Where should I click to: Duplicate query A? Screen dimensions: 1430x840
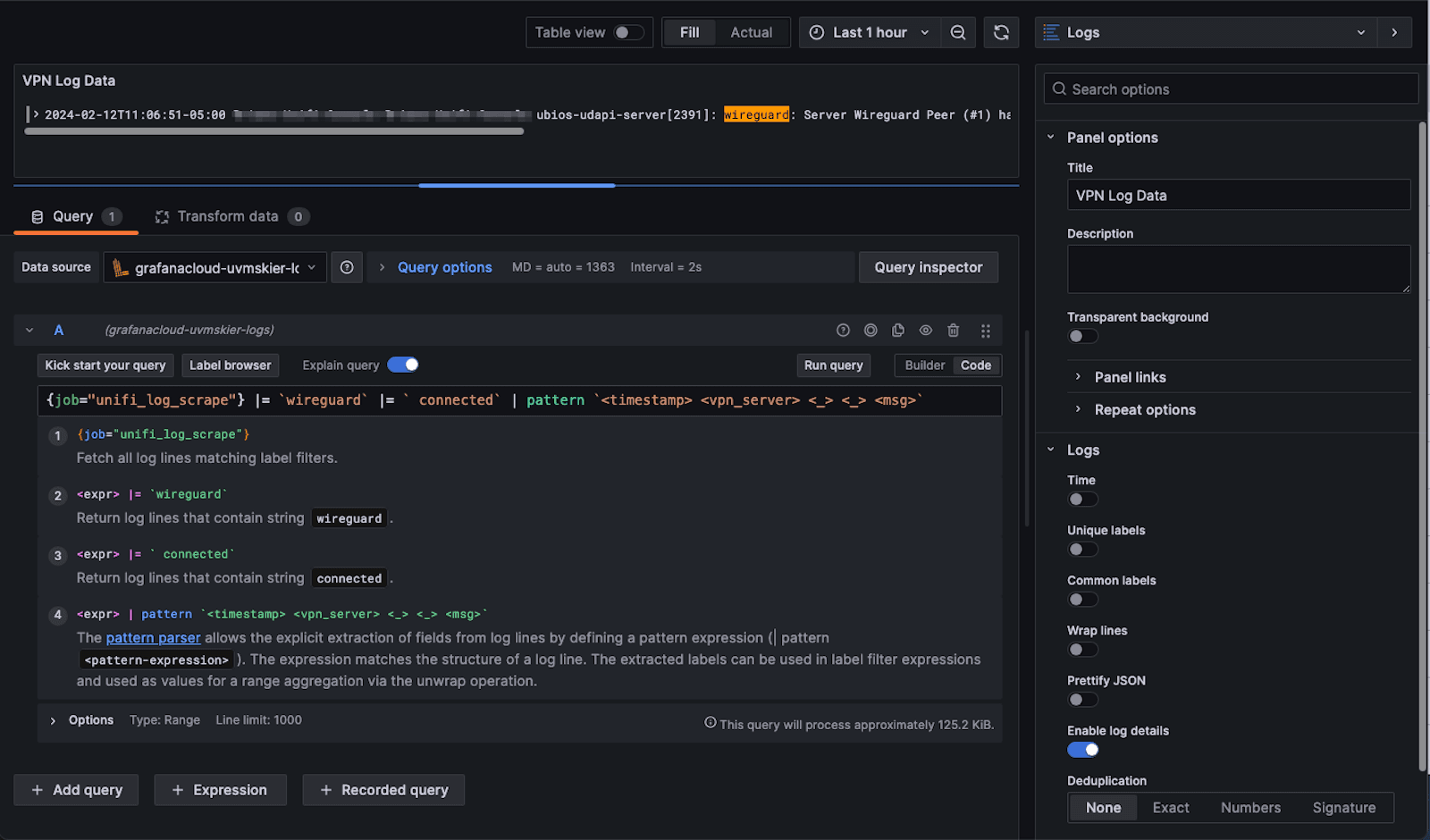[898, 331]
